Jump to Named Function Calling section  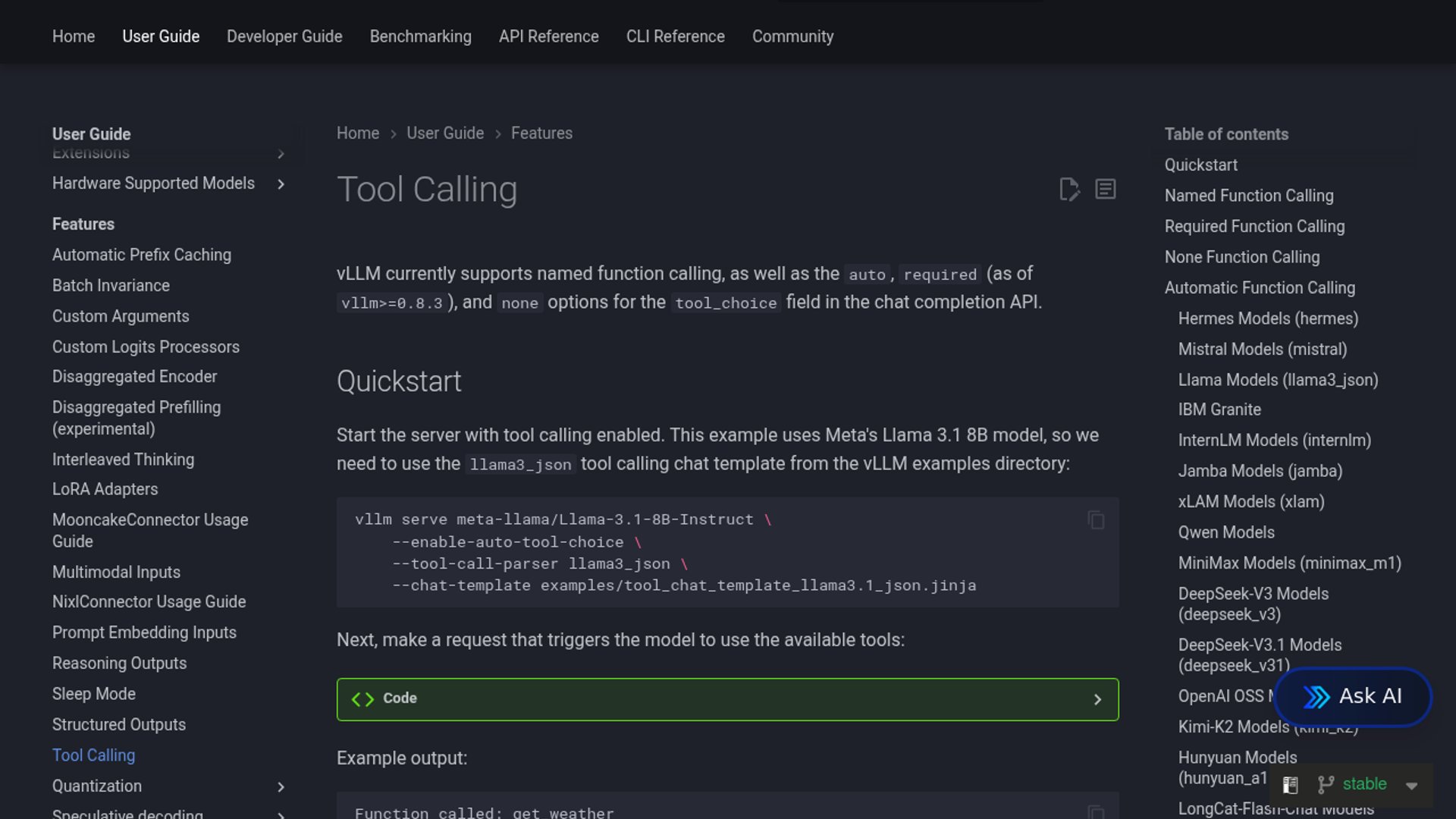click(x=1248, y=196)
